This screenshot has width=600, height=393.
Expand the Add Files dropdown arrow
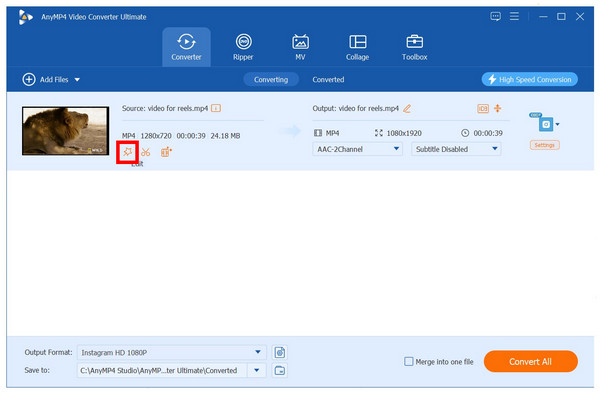[77, 80]
